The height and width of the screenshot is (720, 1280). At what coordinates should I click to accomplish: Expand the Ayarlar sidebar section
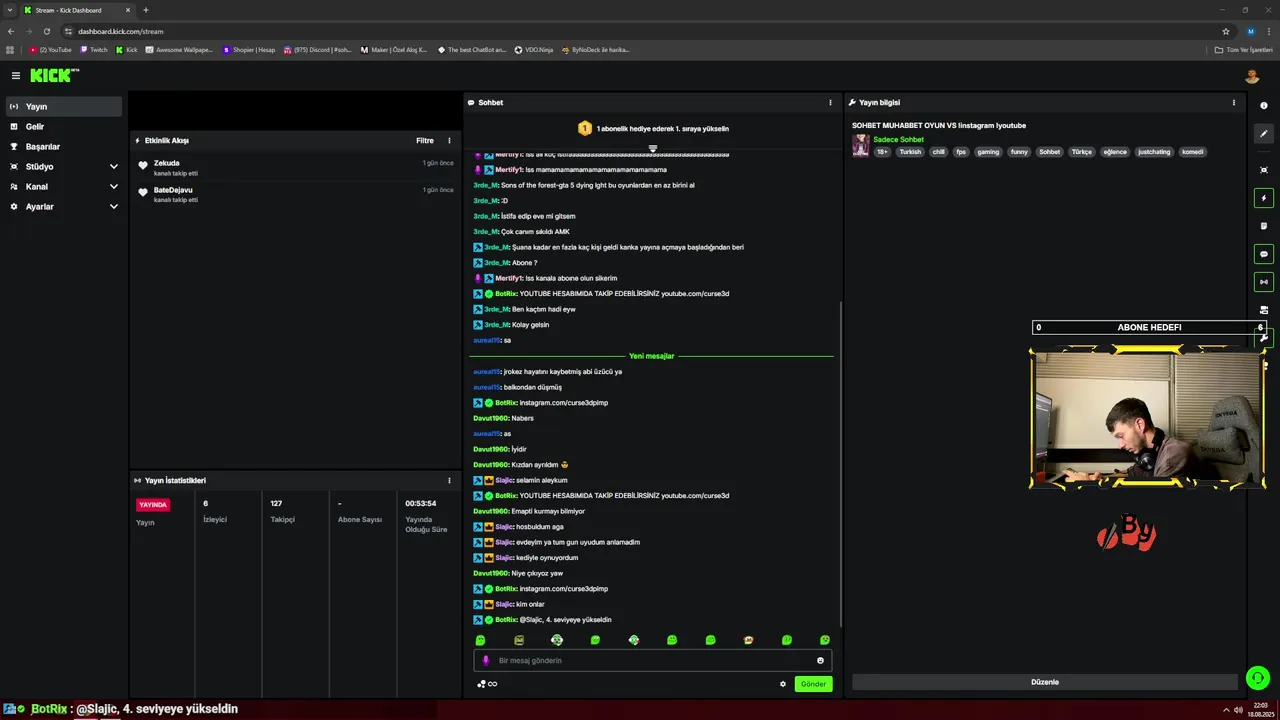pyautogui.click(x=64, y=207)
